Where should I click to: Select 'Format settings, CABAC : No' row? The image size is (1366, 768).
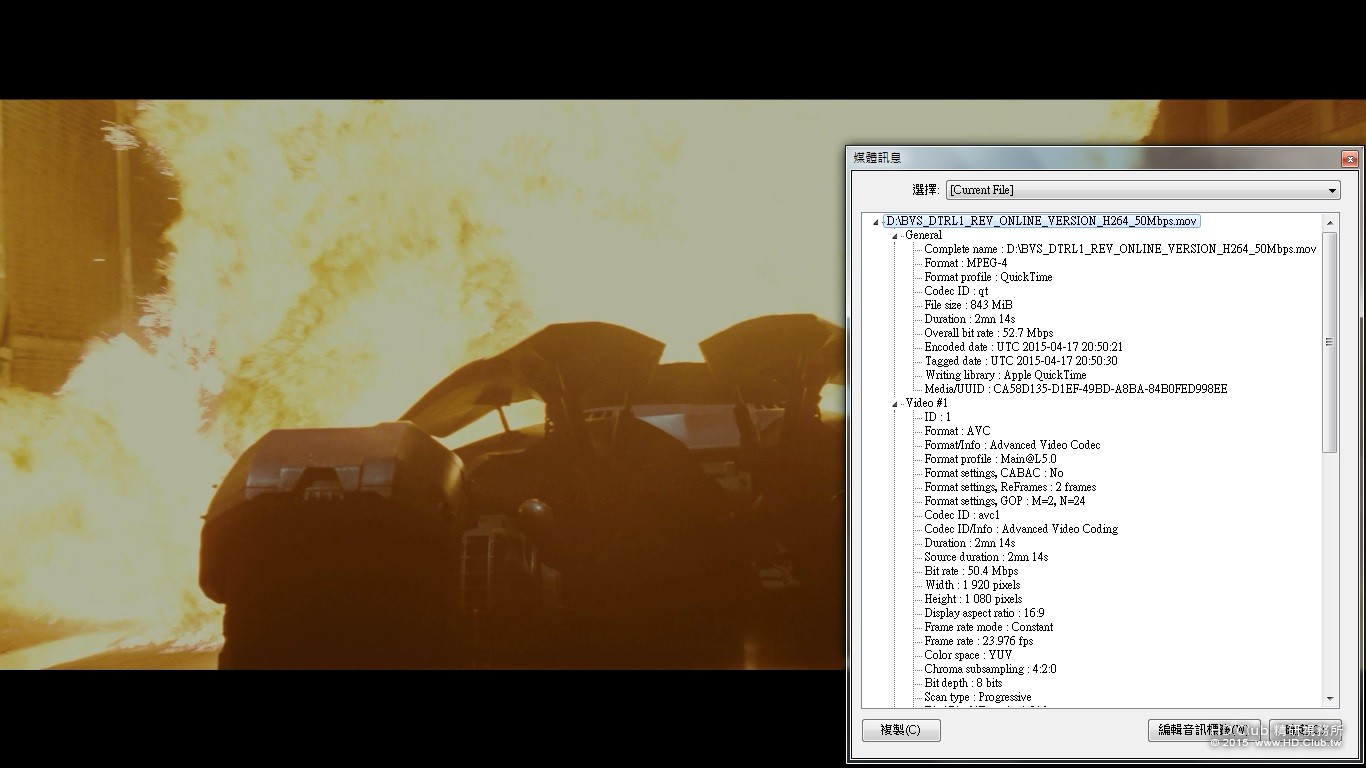(994, 473)
